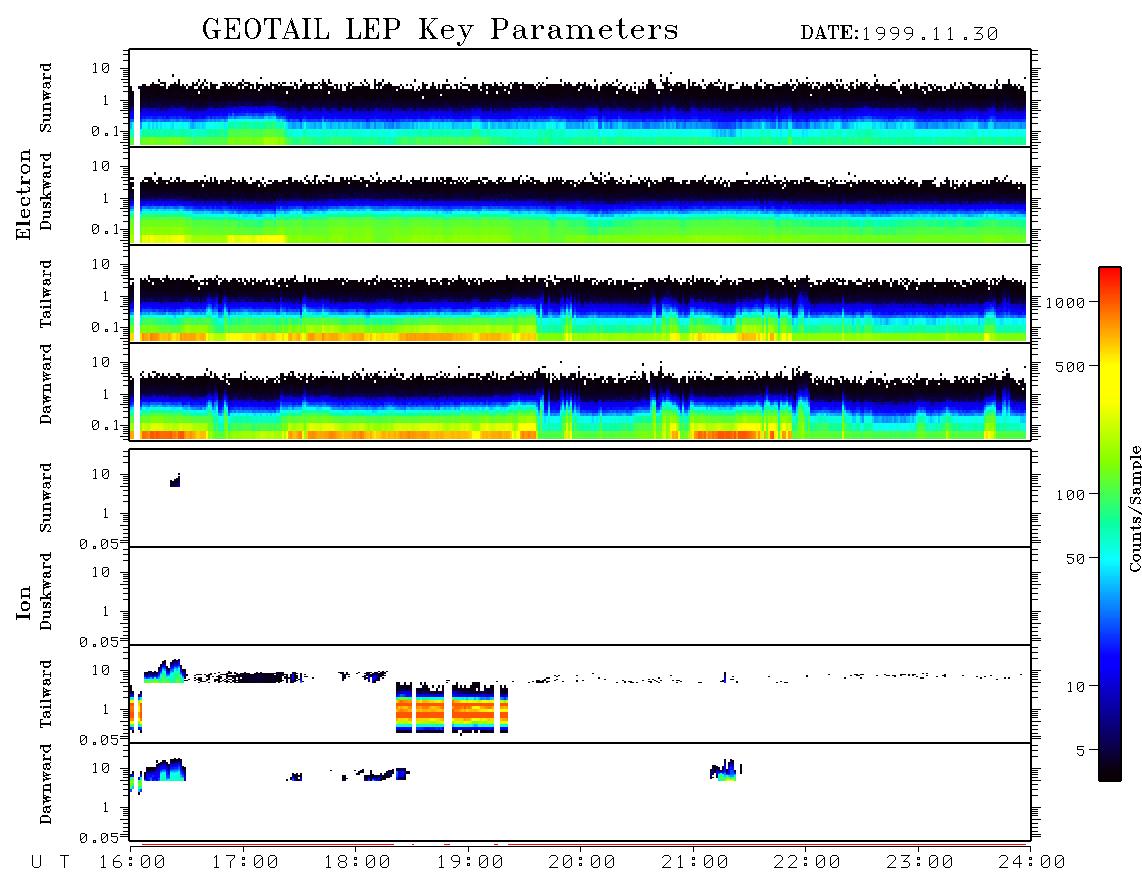Click the Ion Dawnward burst after 21:00
This screenshot has height=880, width=1142.
pos(725,770)
